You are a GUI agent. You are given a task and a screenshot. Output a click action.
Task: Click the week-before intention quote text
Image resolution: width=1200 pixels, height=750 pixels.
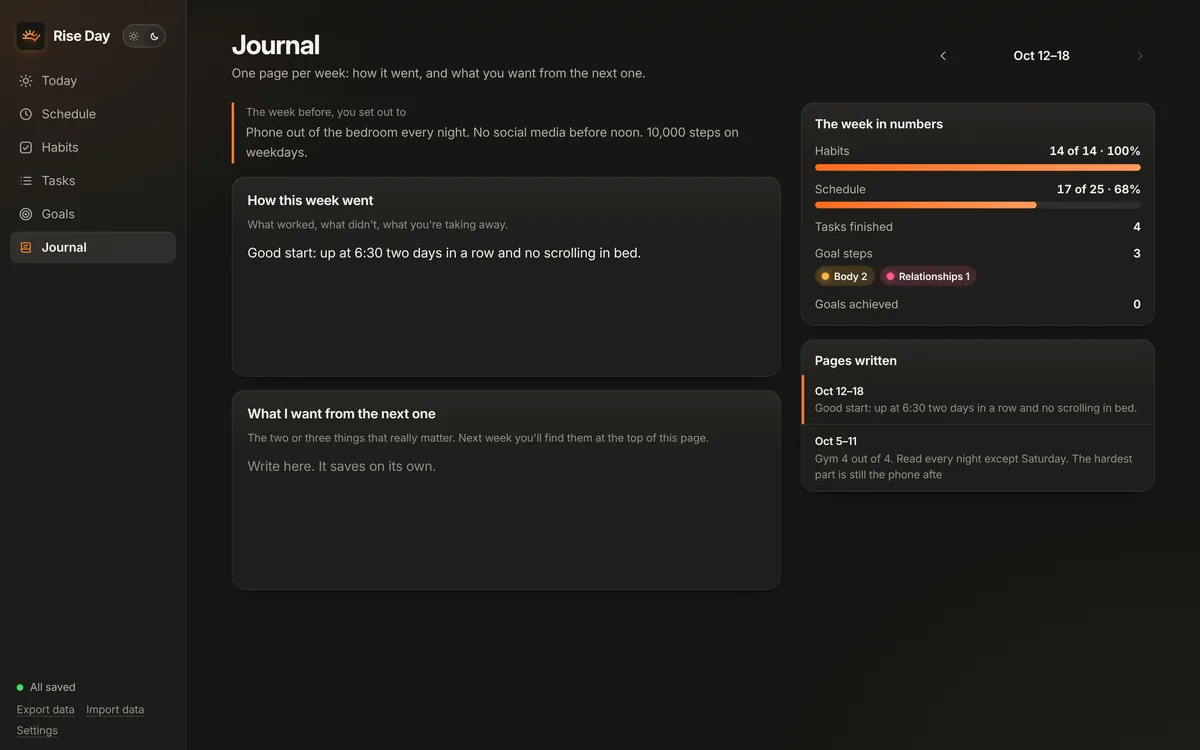coord(492,142)
